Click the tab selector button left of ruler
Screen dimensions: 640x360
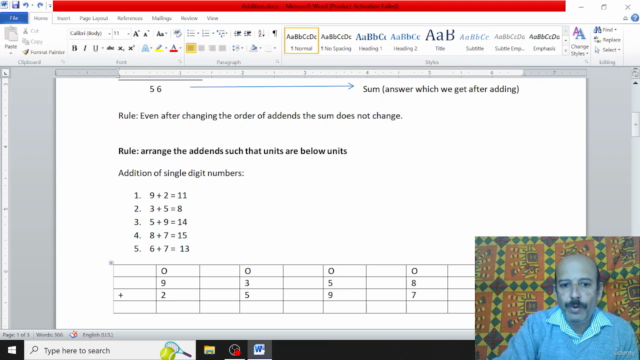(5, 73)
